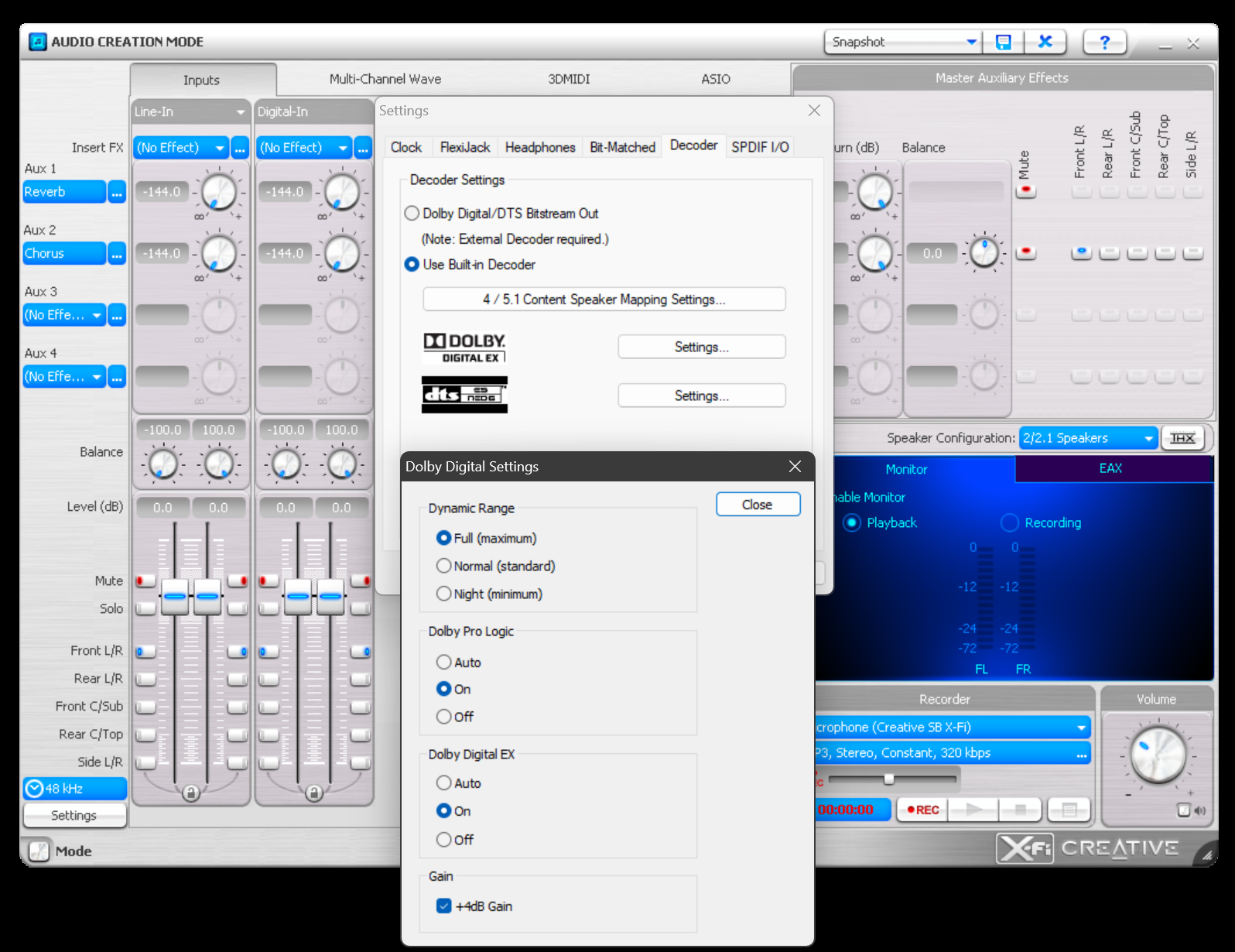Toggle Line-In left Rear L/R routing

[x=145, y=680]
